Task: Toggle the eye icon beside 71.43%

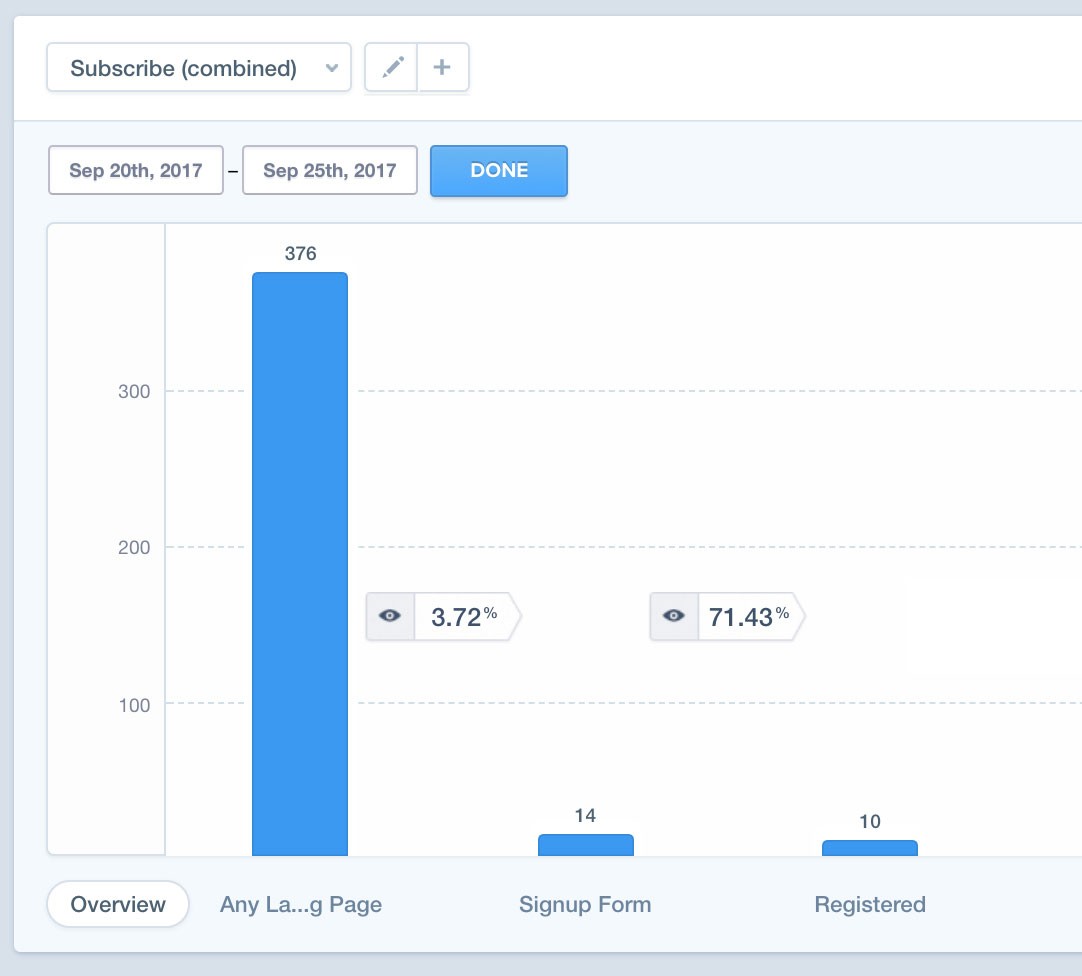Action: (x=674, y=616)
